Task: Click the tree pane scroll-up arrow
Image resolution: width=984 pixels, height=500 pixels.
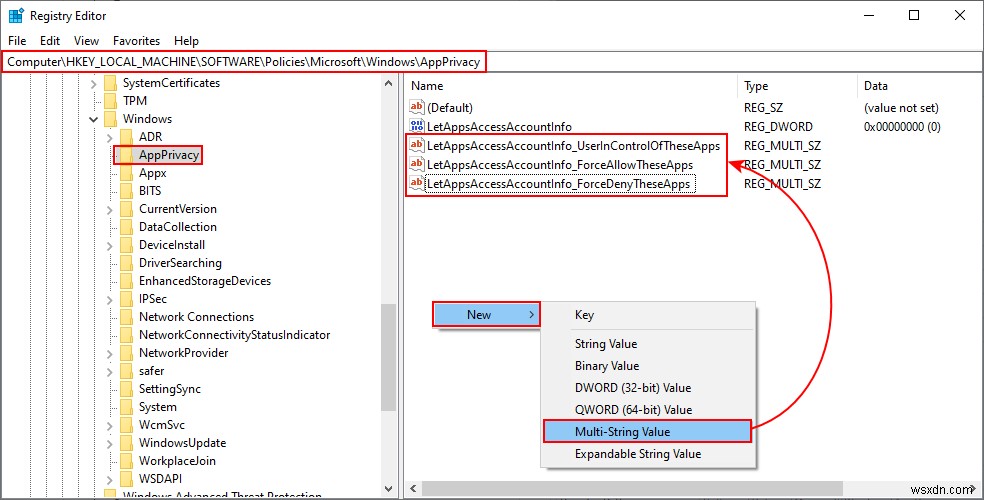Action: [x=388, y=83]
